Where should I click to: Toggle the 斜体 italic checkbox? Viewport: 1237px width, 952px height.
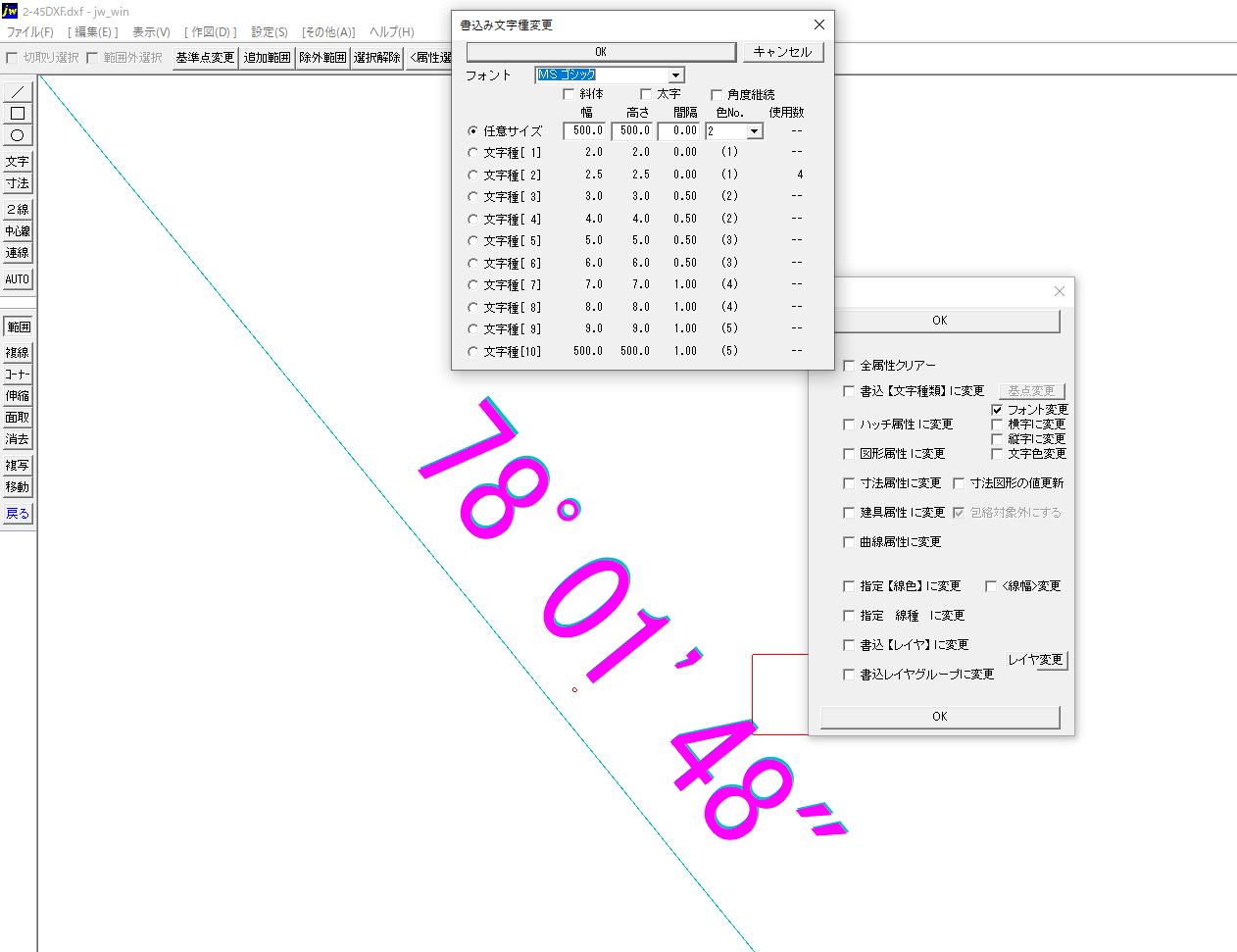pos(569,94)
